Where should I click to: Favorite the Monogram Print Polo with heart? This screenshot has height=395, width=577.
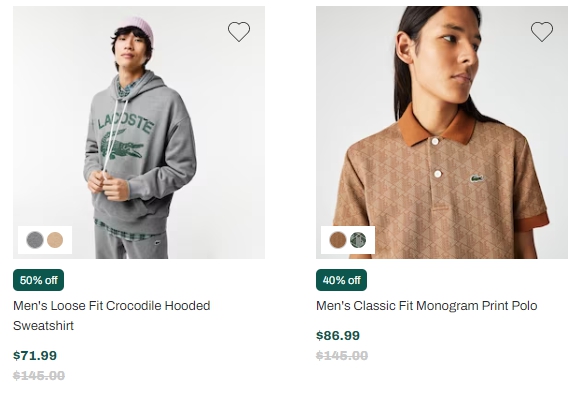click(x=542, y=32)
